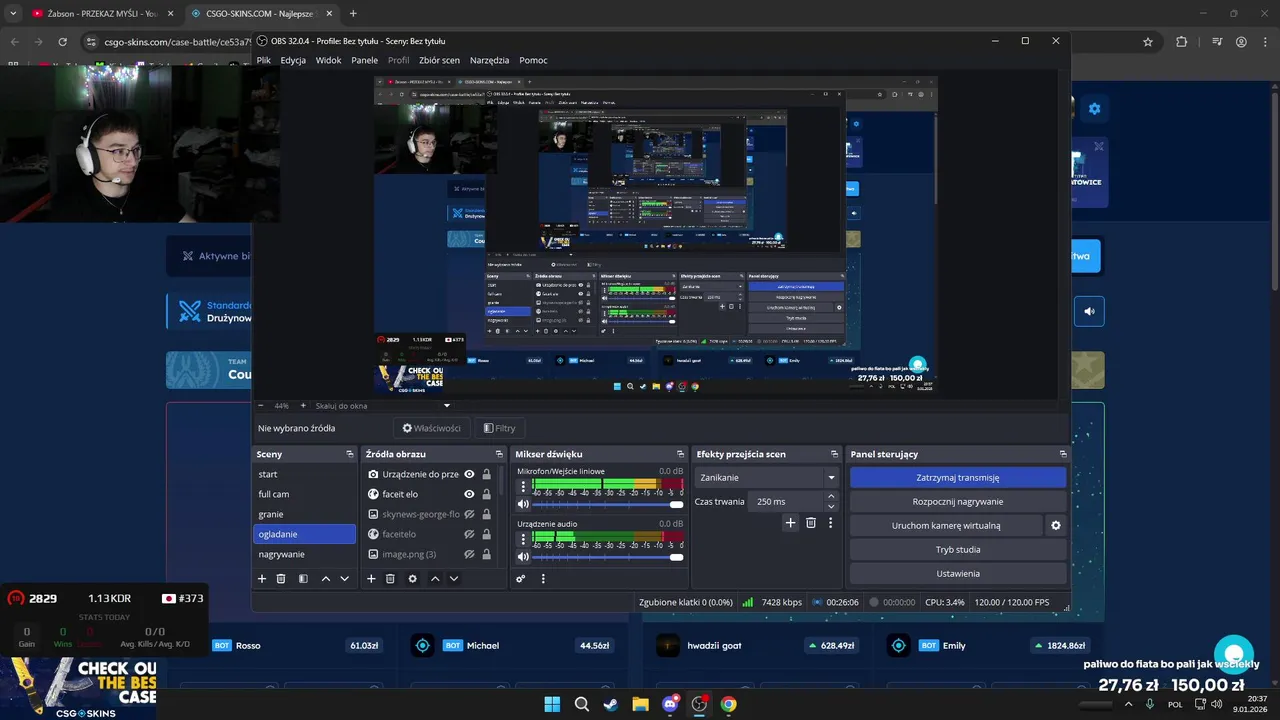Add a new scene with the plus icon
Screen dimensions: 1280x720
click(x=262, y=578)
